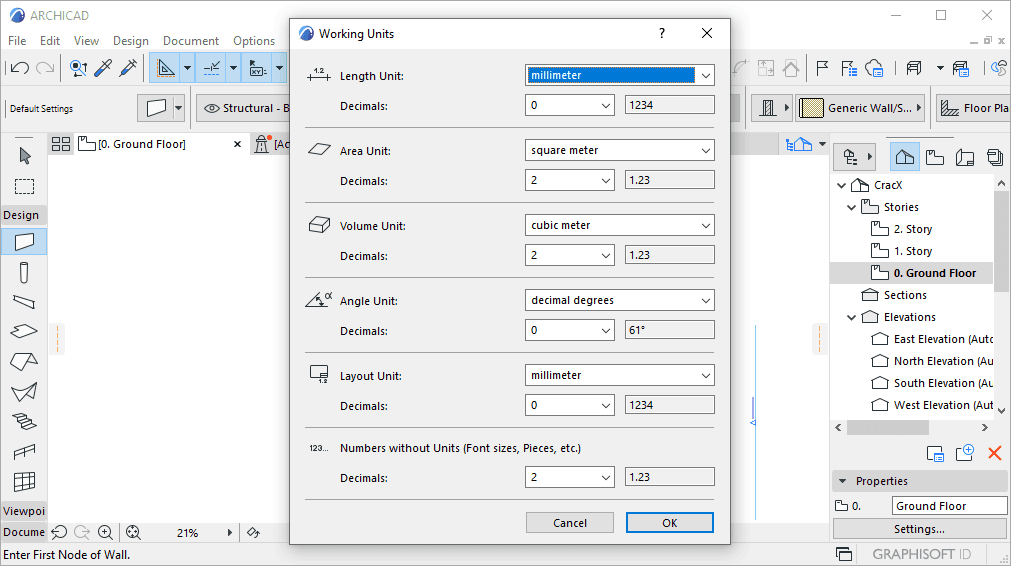Open Length Unit Decimals dropdown
The image size is (1011, 566).
(x=569, y=105)
